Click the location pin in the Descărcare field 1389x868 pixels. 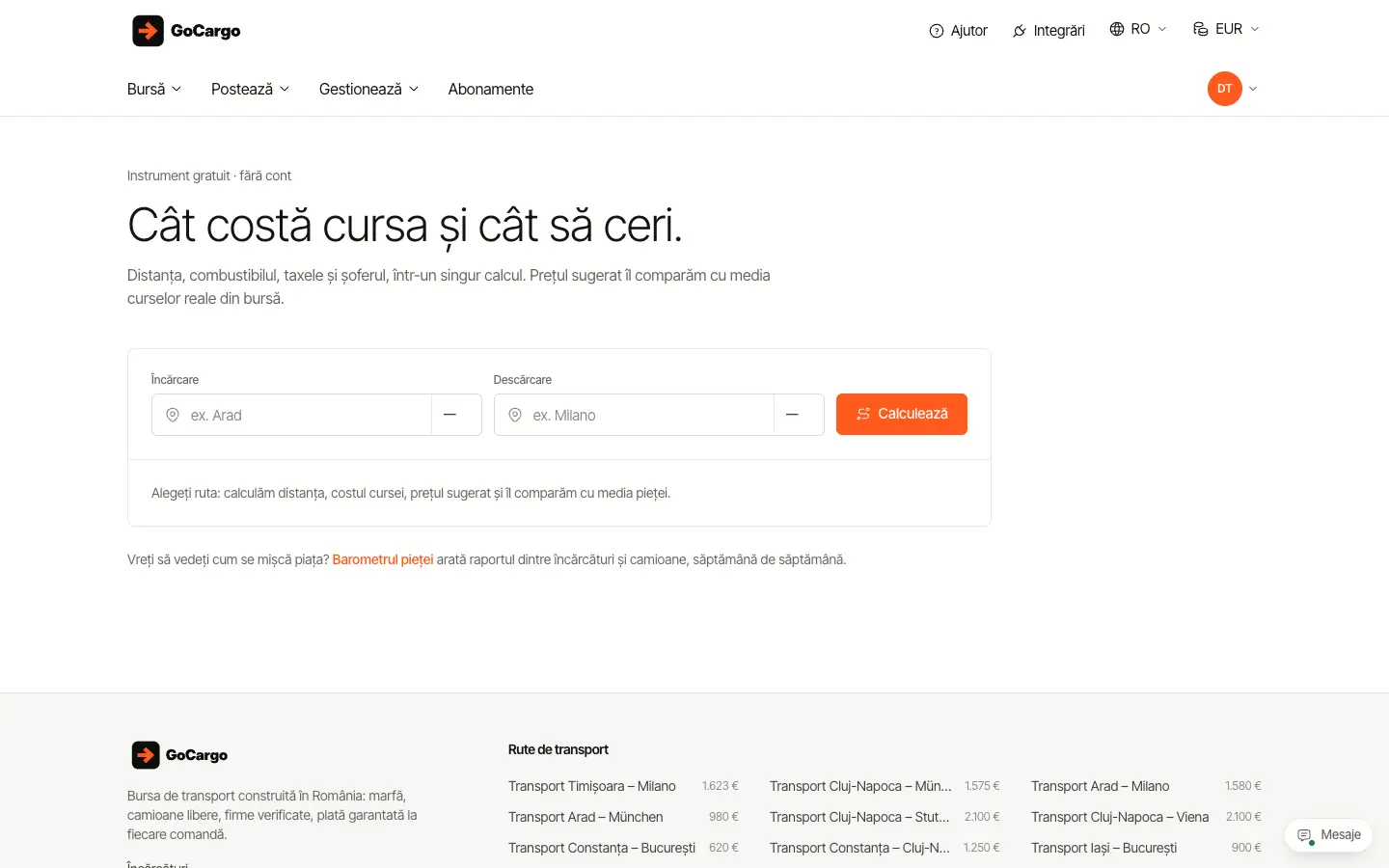[515, 415]
